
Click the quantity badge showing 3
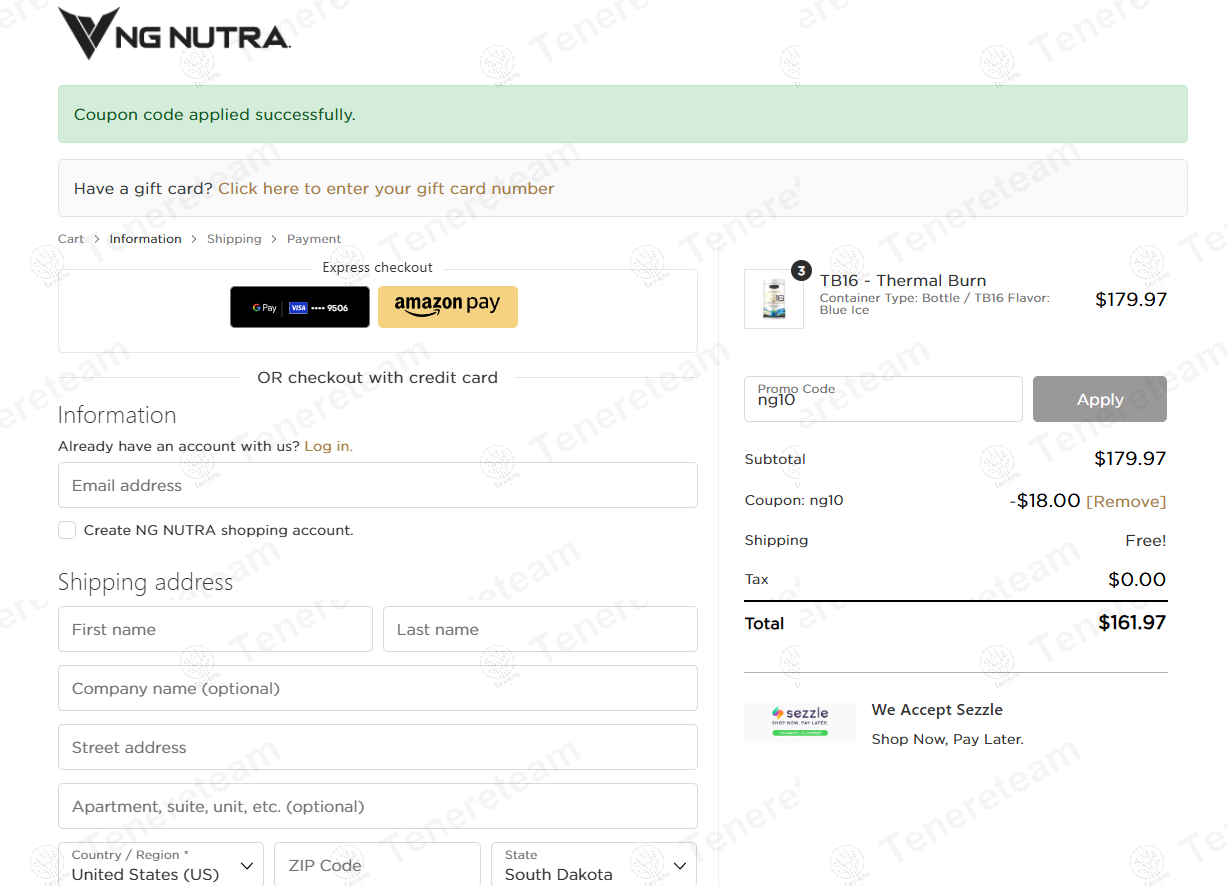(801, 271)
